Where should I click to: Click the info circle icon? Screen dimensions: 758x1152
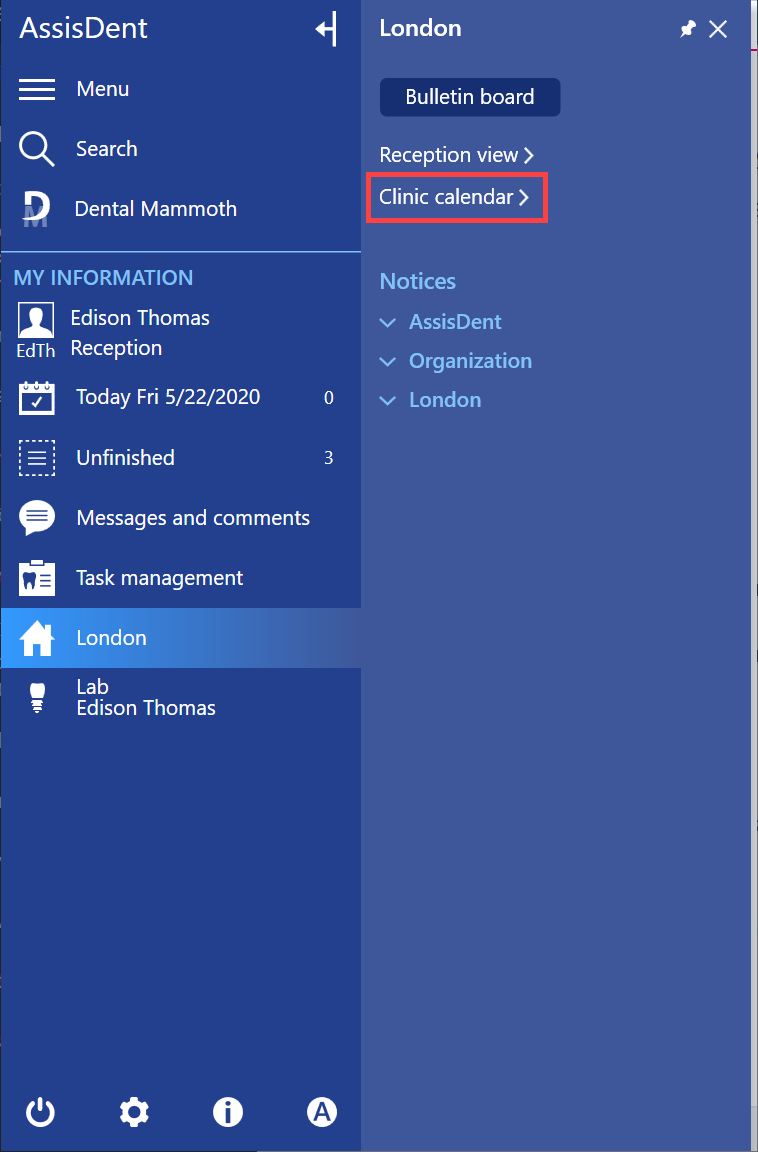[228, 1112]
